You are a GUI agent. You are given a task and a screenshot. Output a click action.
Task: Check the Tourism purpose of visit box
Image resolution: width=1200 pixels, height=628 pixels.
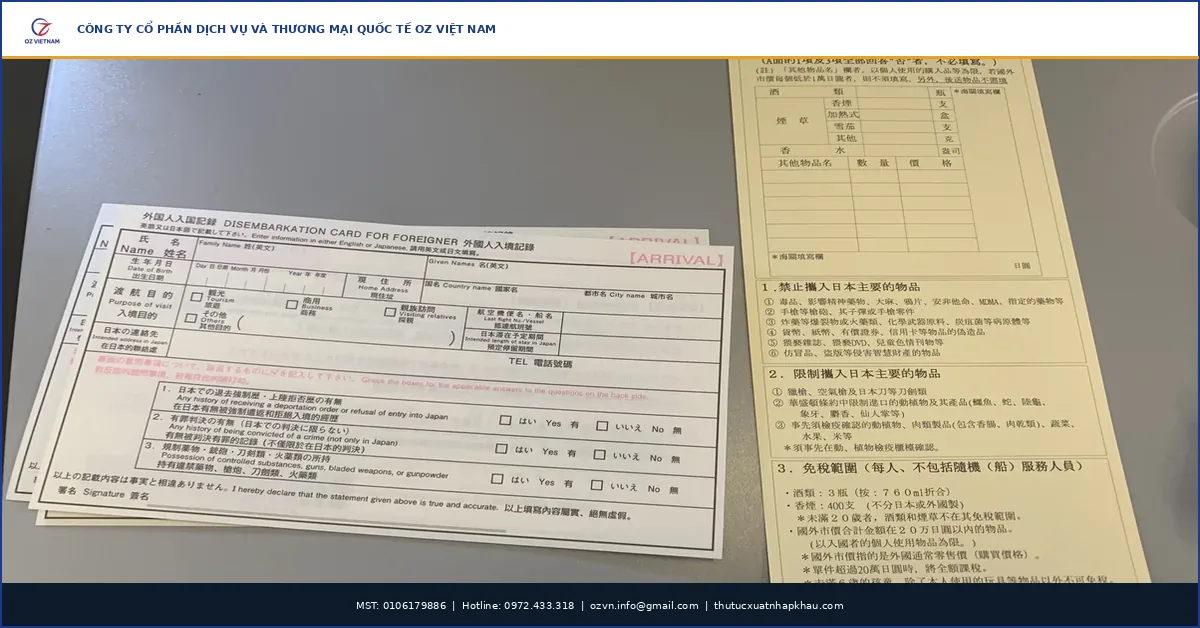tap(196, 296)
